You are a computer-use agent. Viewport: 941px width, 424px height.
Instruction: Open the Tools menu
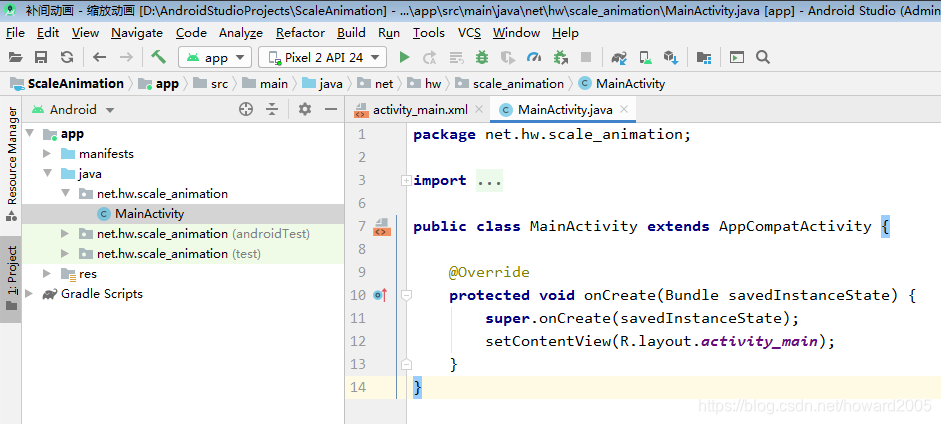429,33
